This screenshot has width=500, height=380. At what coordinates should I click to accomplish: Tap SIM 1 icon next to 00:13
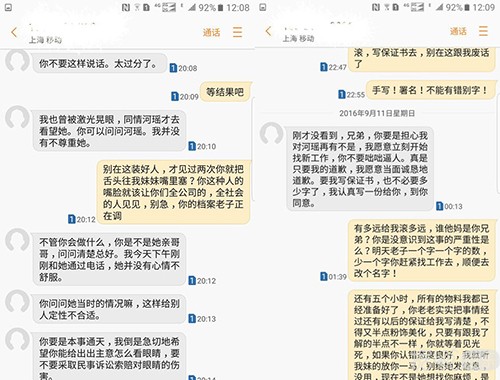440,206
